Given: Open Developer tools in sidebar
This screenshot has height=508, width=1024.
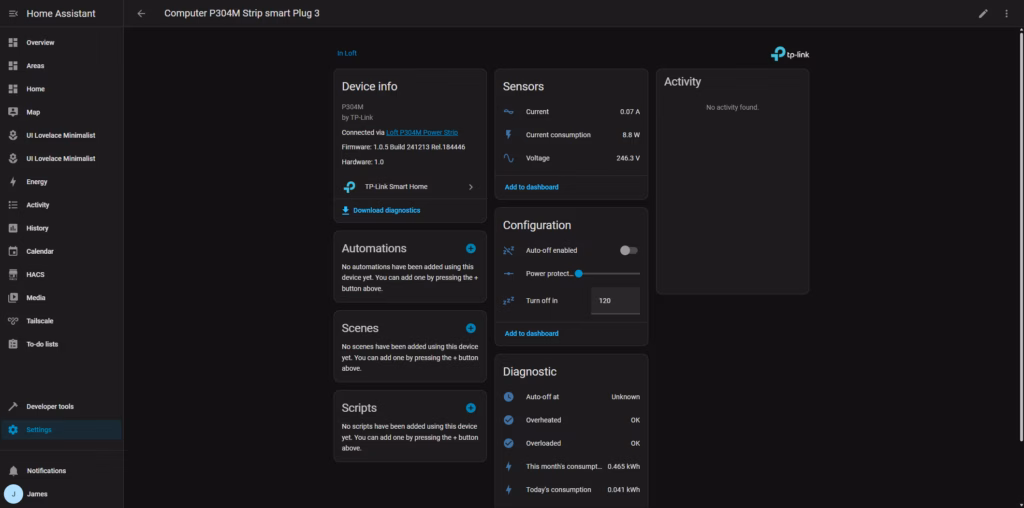Looking at the screenshot, I should [49, 407].
